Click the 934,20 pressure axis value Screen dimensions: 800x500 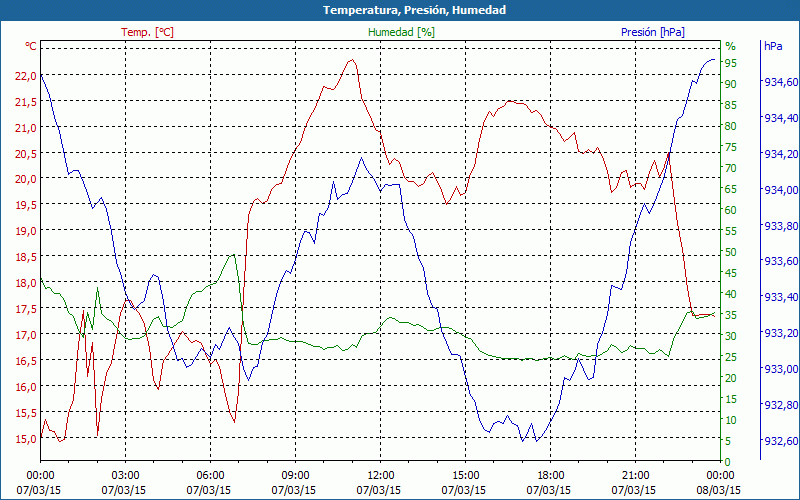pos(781,154)
